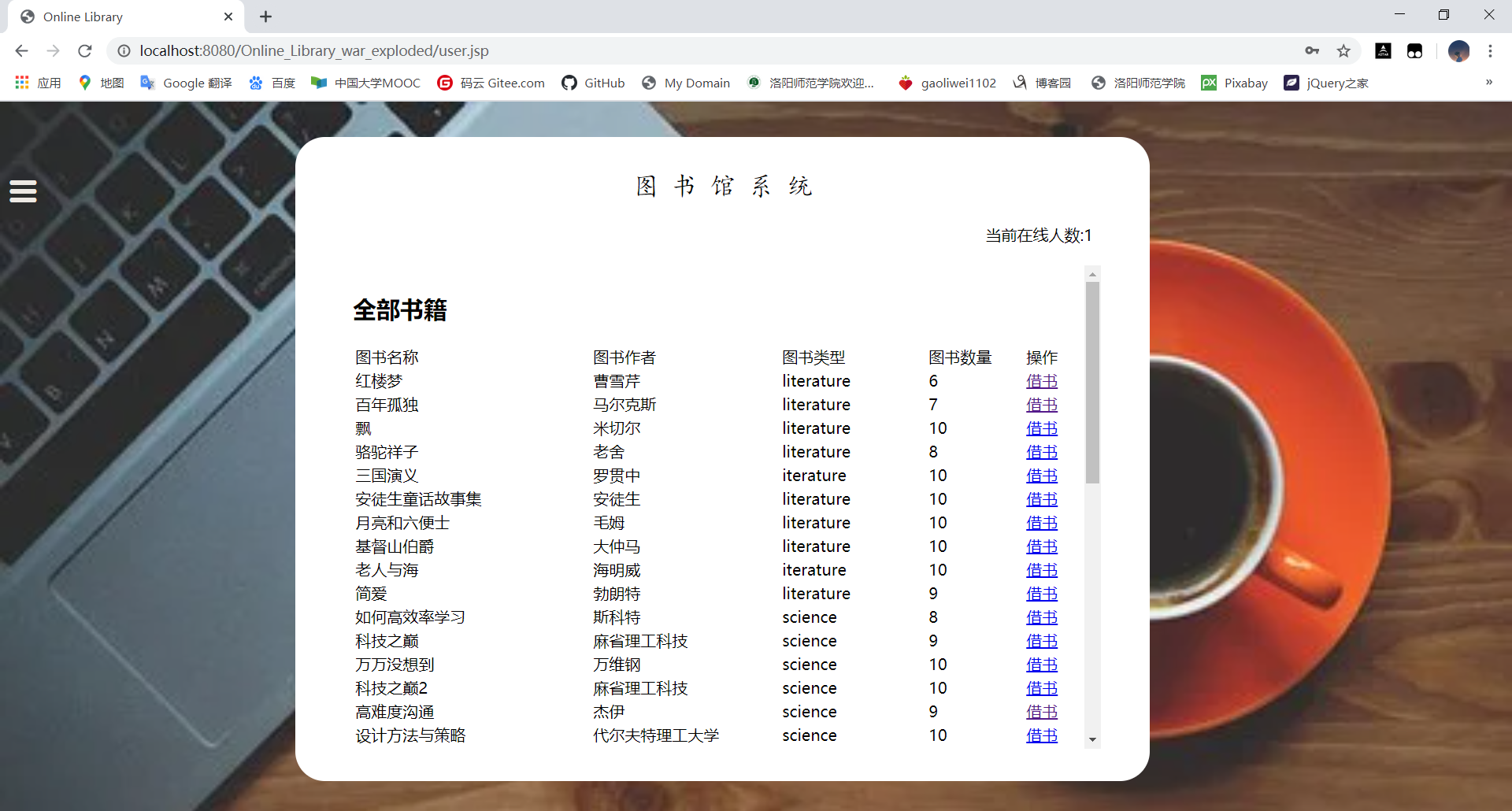
Task: Switch to the Online Library tab
Action: click(83, 17)
